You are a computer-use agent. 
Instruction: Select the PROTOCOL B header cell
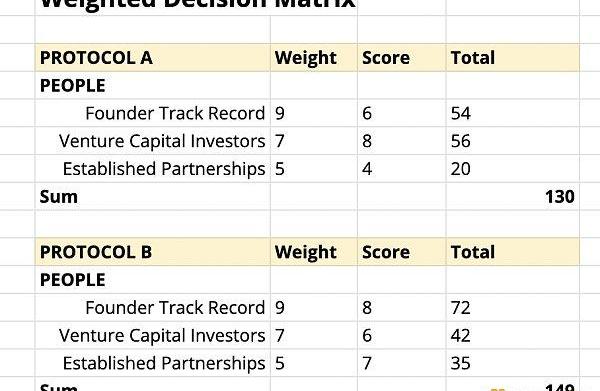pos(153,252)
